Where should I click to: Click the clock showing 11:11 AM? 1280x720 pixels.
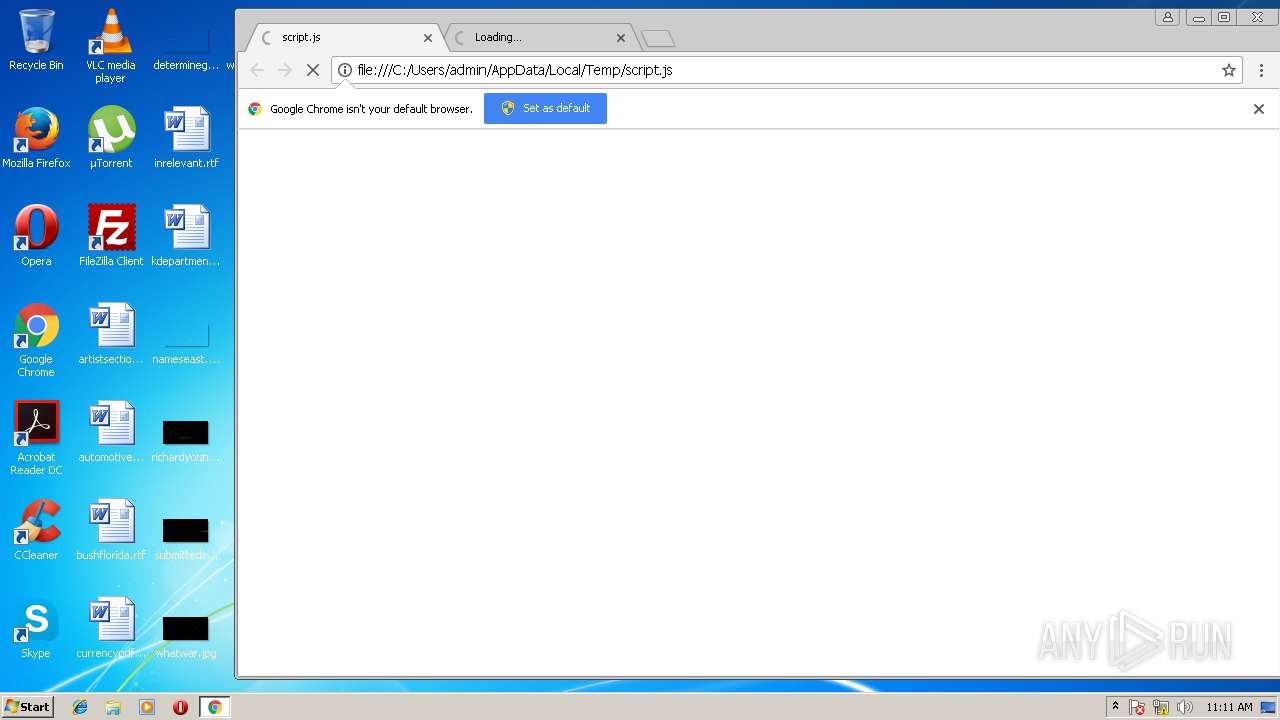[x=1229, y=707]
